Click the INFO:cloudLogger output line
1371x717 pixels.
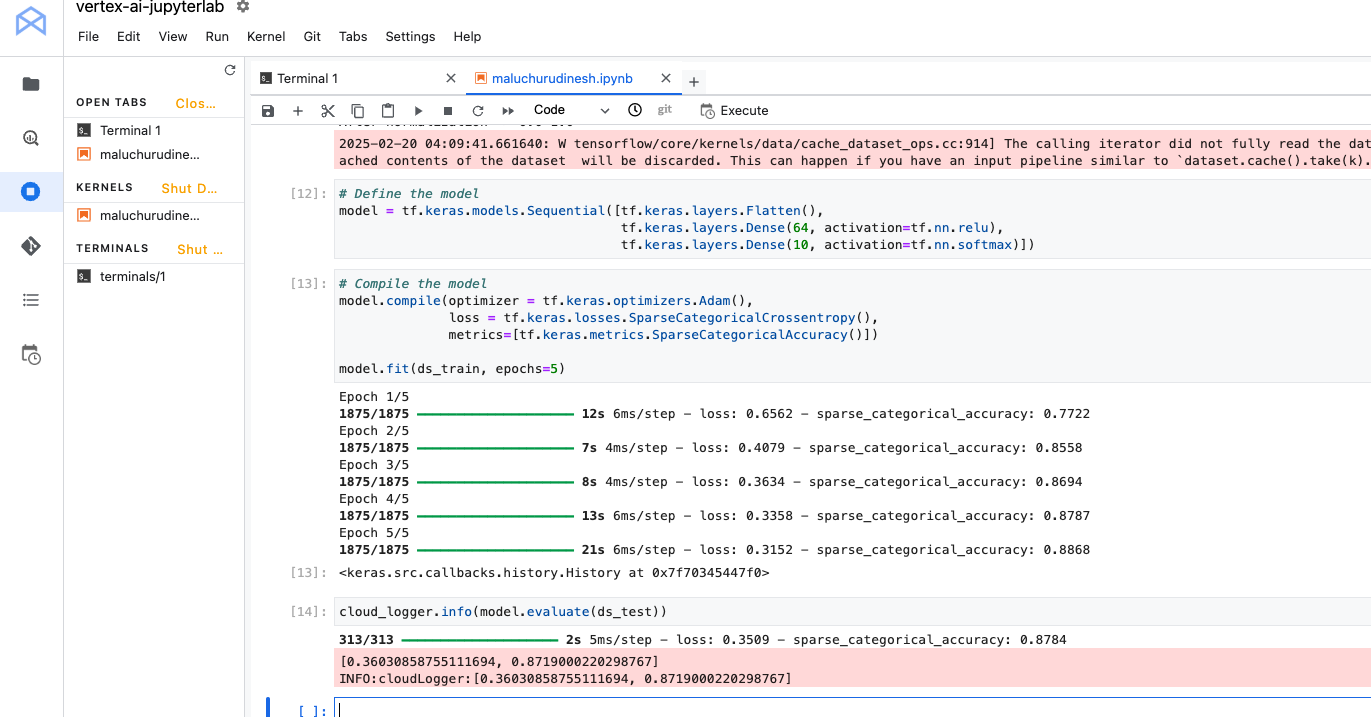(565, 679)
